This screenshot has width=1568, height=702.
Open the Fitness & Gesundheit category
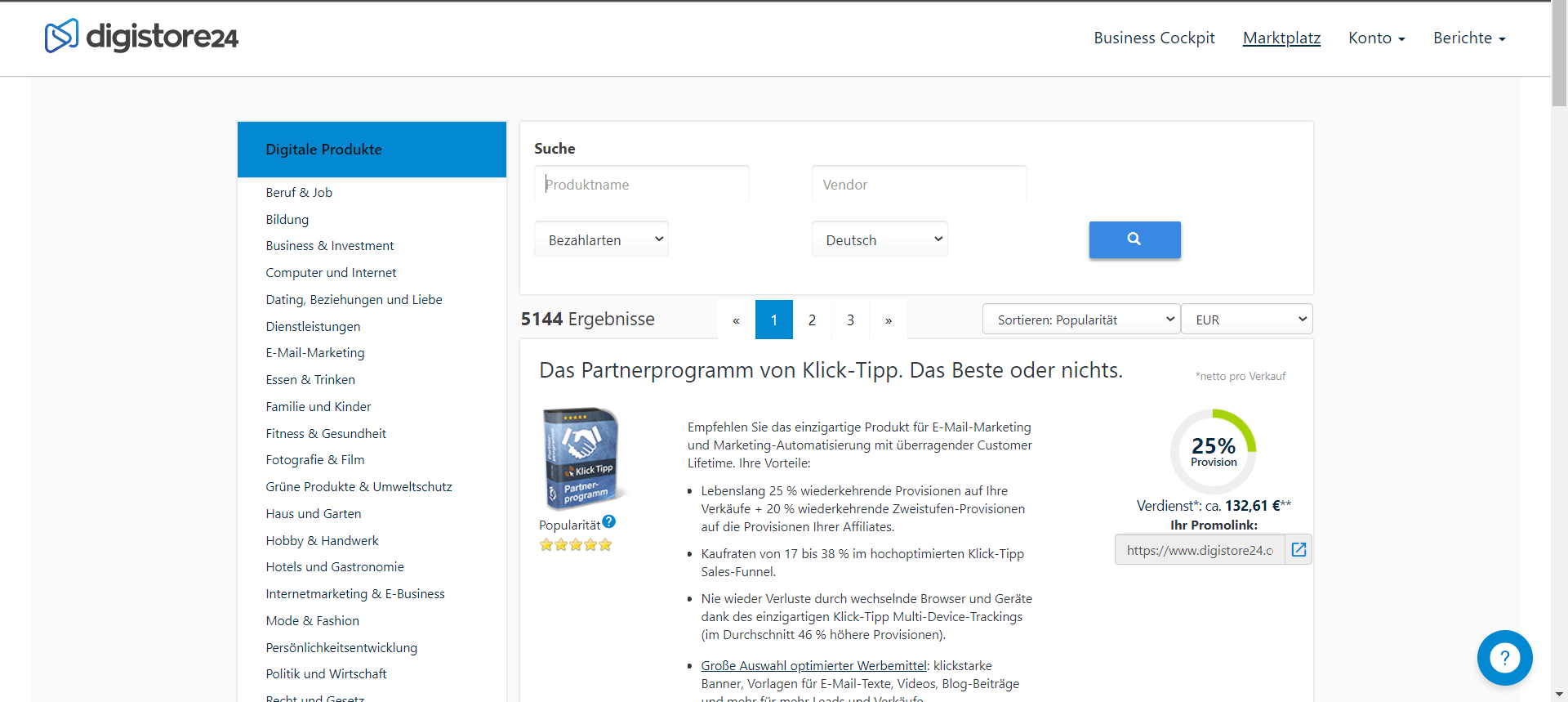(x=326, y=433)
